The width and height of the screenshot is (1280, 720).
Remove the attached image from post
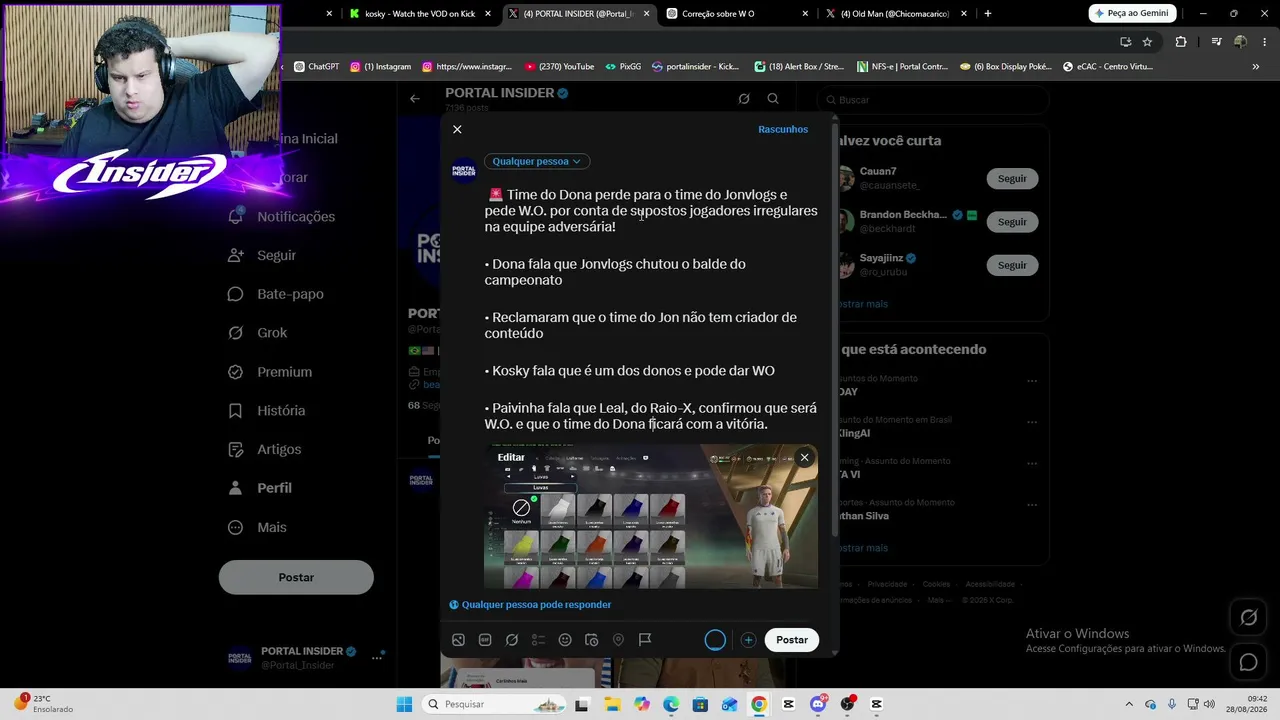click(804, 458)
